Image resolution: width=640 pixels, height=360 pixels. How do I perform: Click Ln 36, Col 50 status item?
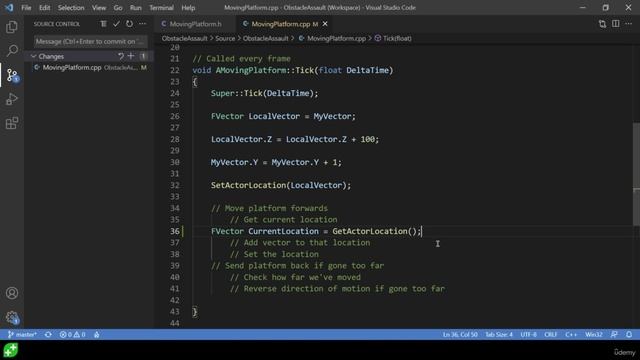click(x=460, y=334)
